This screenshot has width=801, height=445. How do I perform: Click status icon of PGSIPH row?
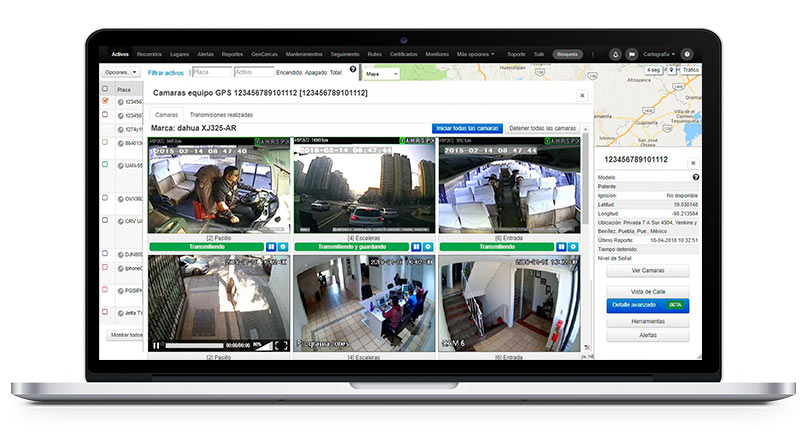click(121, 291)
